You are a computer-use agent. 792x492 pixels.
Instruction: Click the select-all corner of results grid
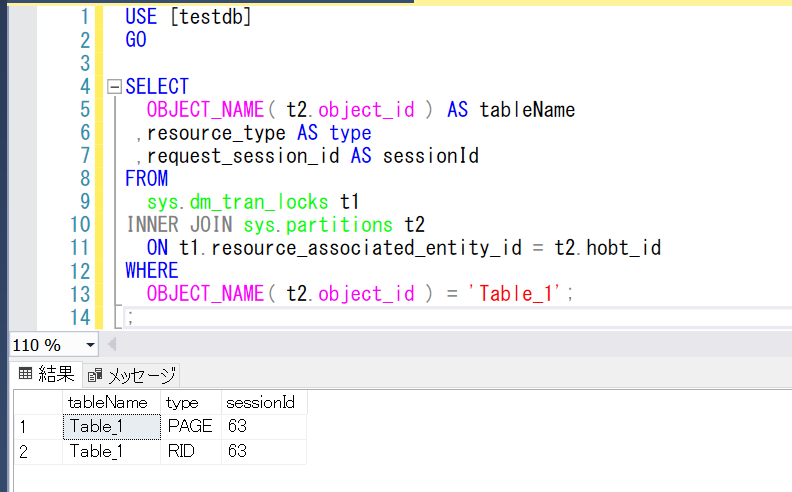38,403
